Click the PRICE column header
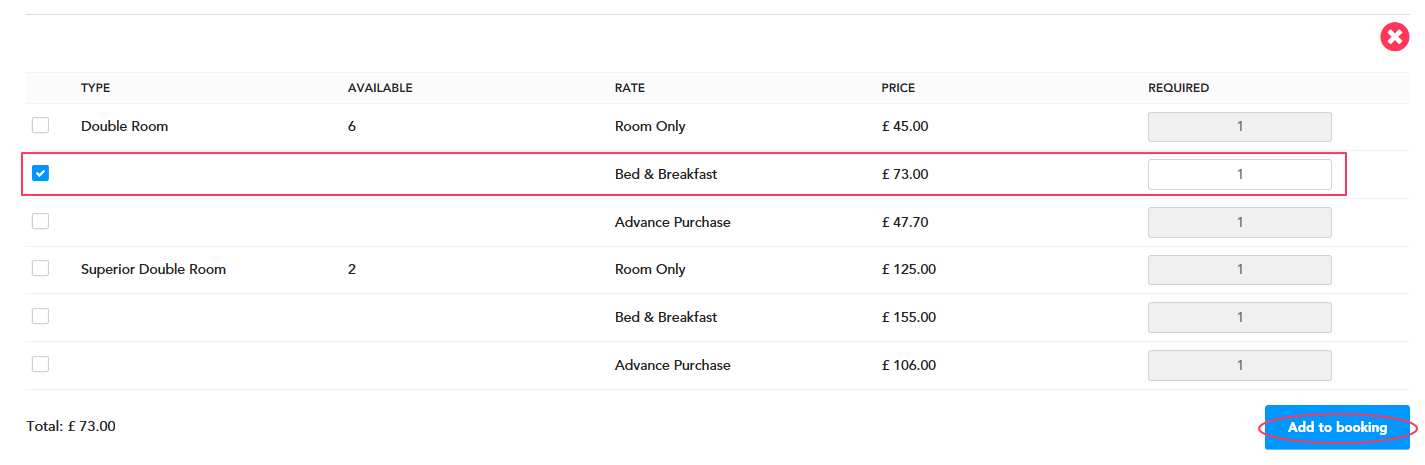The image size is (1425, 465). click(898, 88)
